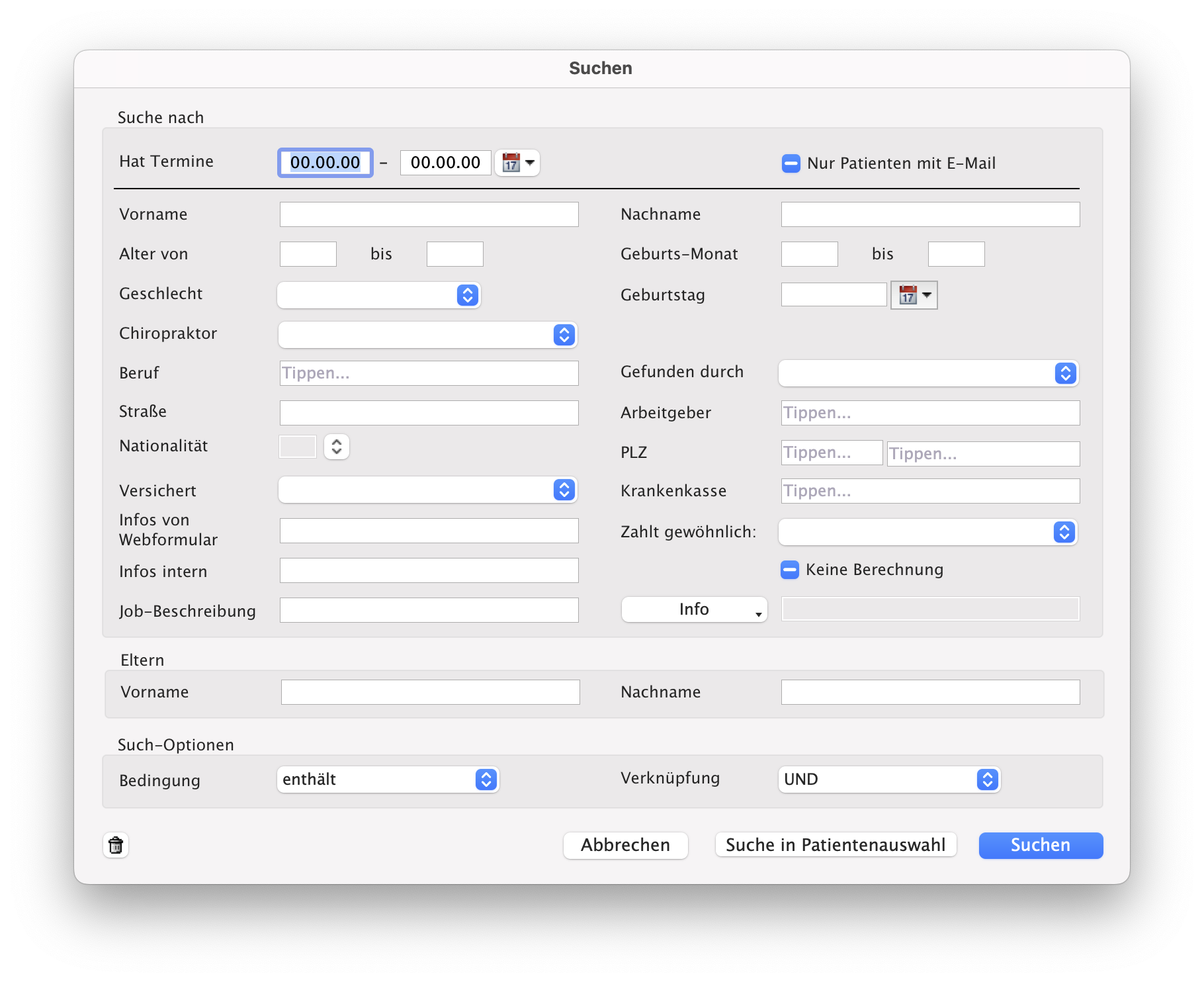The image size is (1204, 982).
Task: Change the Bedingung dropdown from enthält
Action: [x=388, y=780]
